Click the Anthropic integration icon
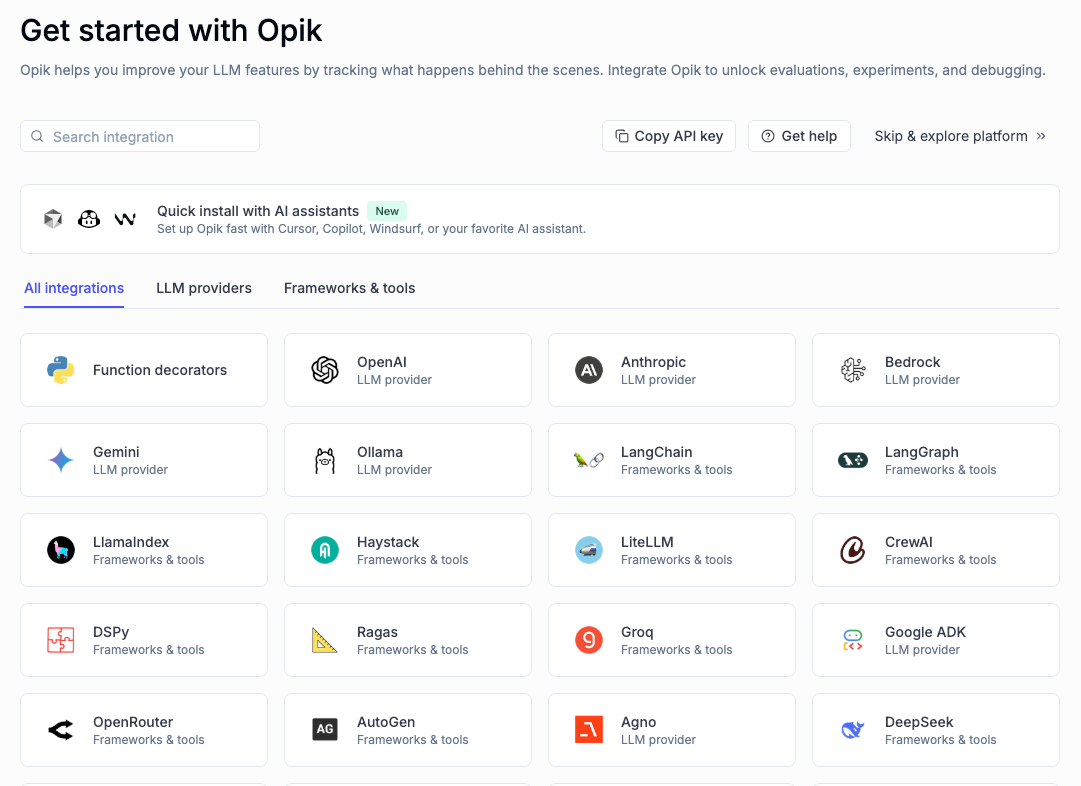 [x=588, y=370]
